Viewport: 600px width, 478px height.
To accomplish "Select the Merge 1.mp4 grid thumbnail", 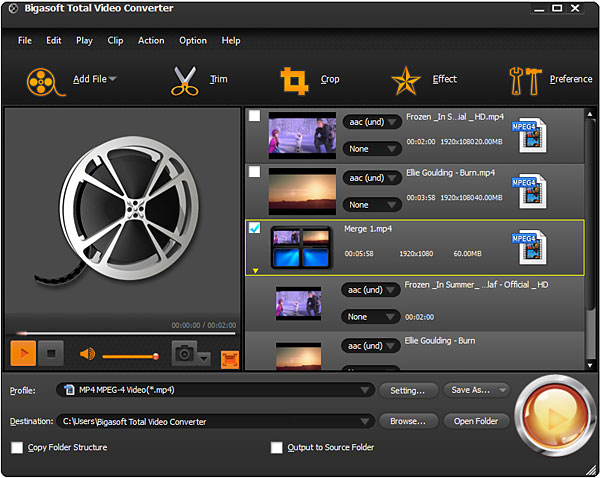I will point(301,247).
